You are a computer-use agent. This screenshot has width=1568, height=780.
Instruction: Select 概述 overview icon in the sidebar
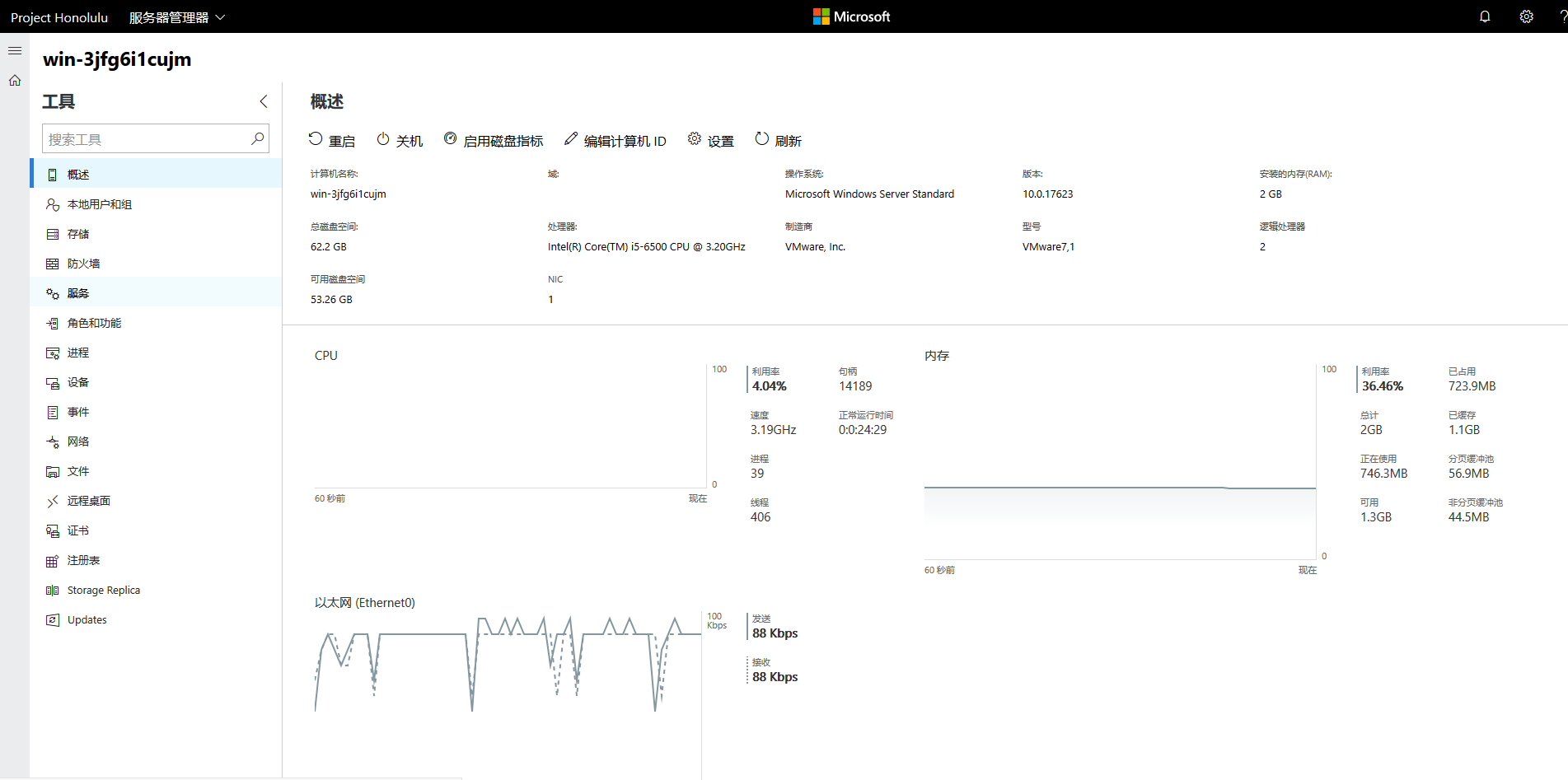53,175
